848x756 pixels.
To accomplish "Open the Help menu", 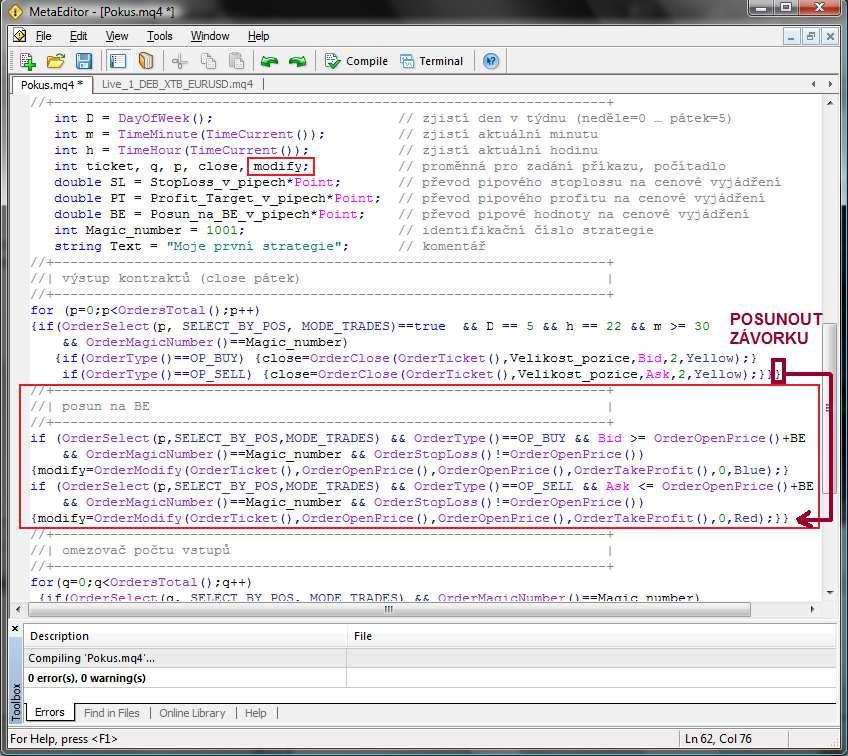I will [259, 36].
